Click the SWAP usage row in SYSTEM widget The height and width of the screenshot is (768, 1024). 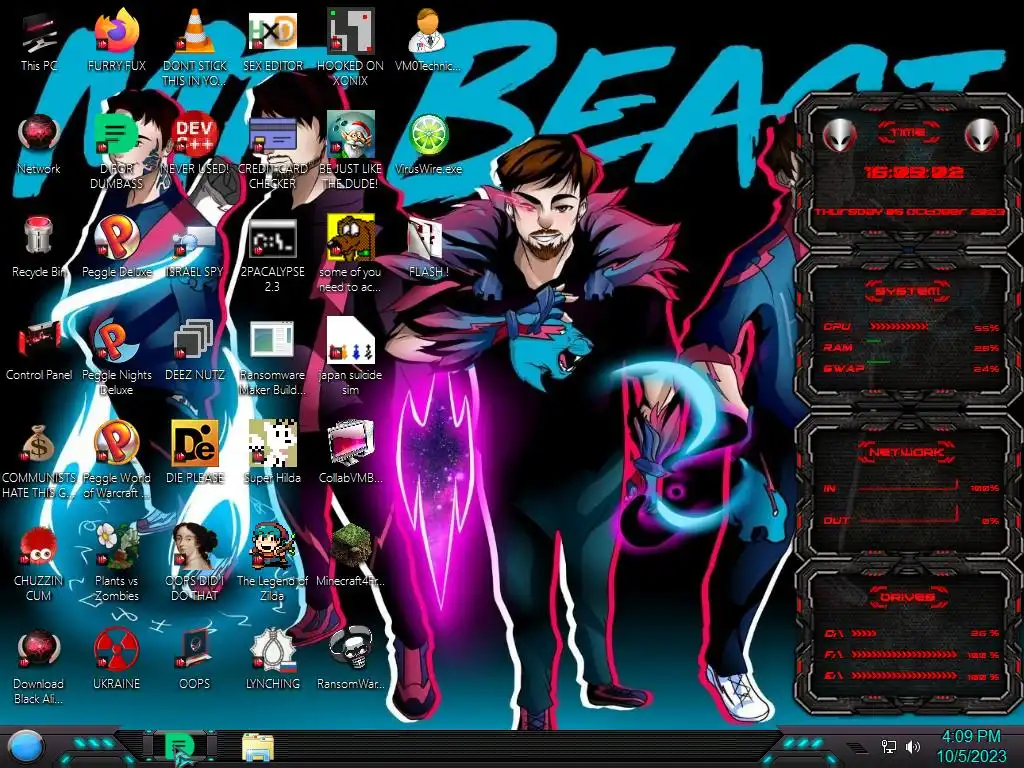(x=911, y=368)
